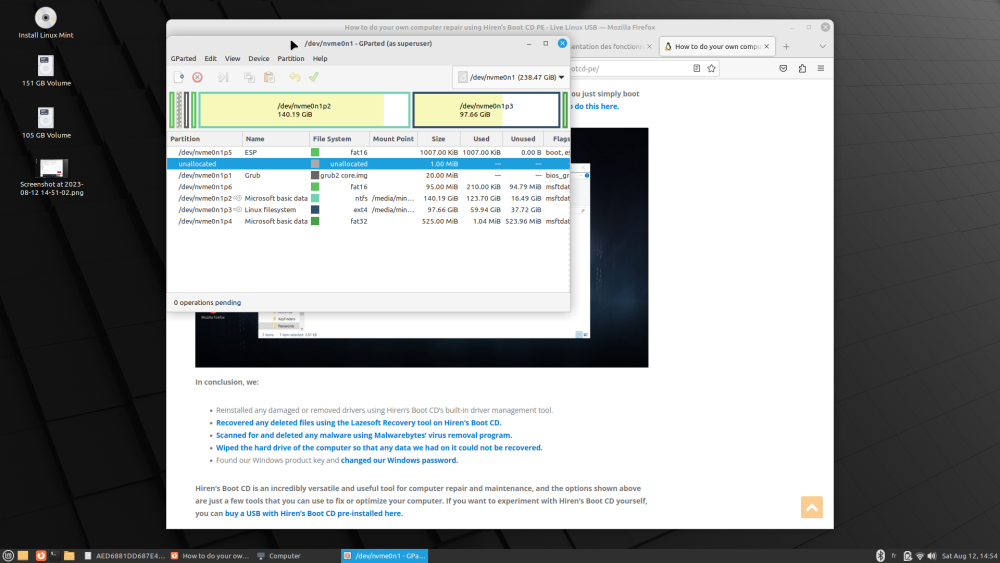Open the Partition menu in GParted

[x=291, y=59]
